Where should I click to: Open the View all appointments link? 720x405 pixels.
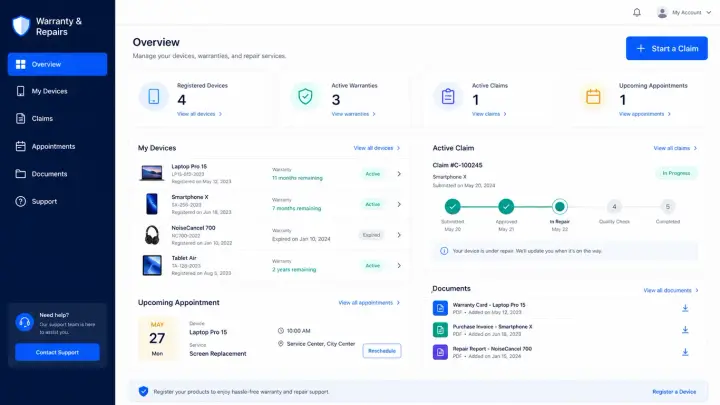point(369,303)
